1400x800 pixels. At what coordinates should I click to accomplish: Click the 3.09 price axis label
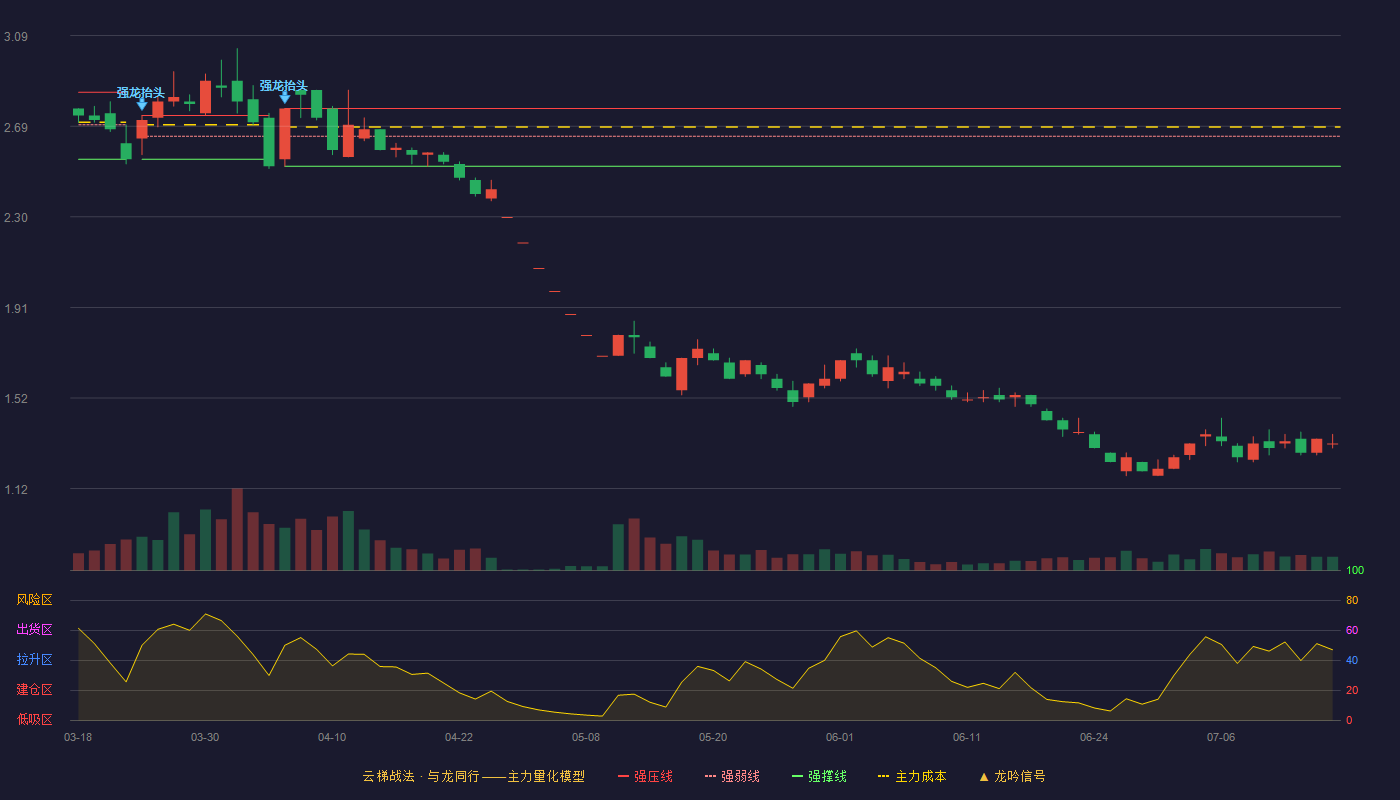click(x=16, y=37)
